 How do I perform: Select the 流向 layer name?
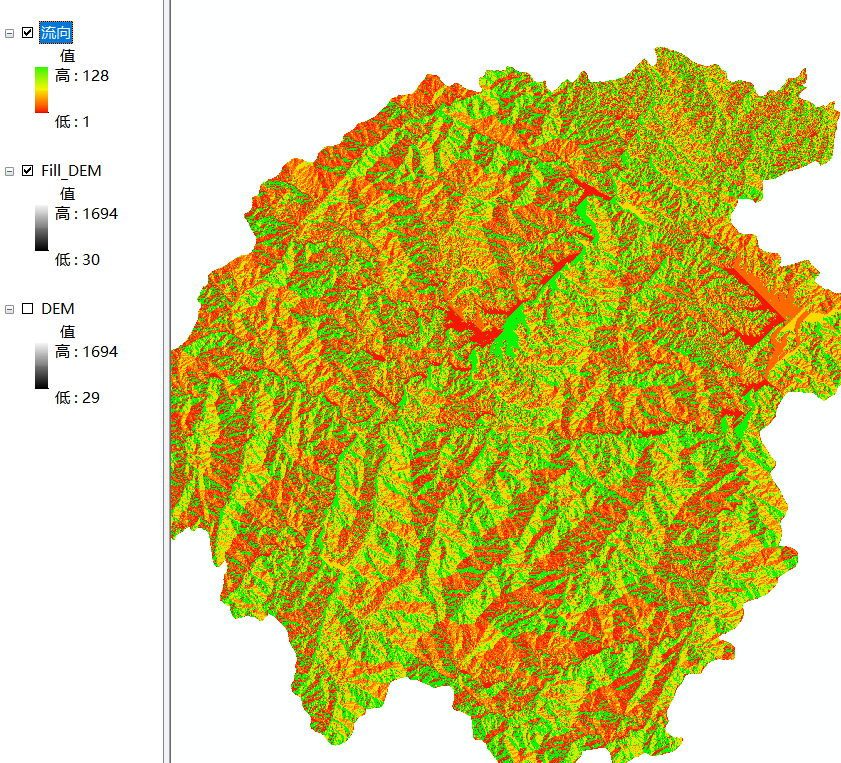coord(56,33)
